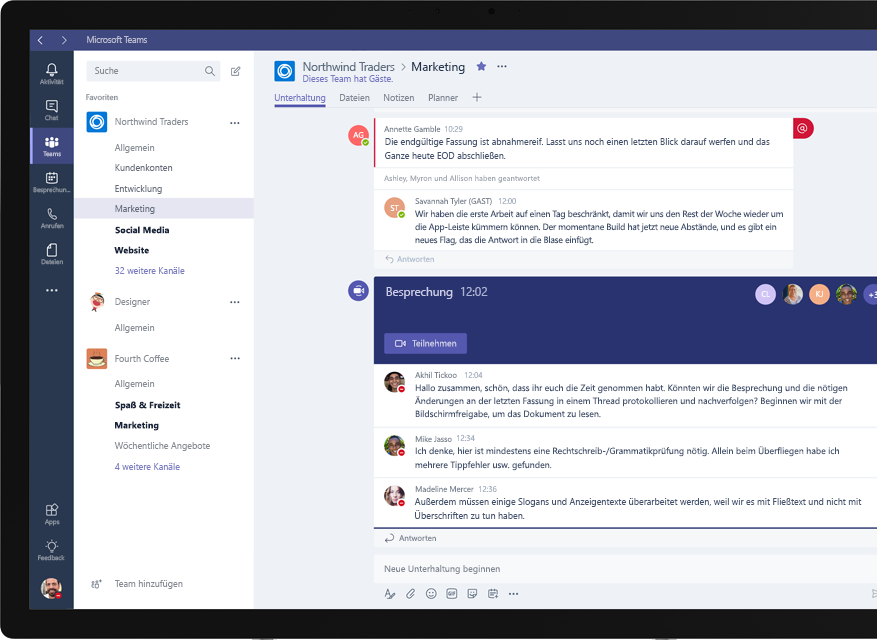Switch to the Dateien tab
The width and height of the screenshot is (877, 640).
point(355,98)
